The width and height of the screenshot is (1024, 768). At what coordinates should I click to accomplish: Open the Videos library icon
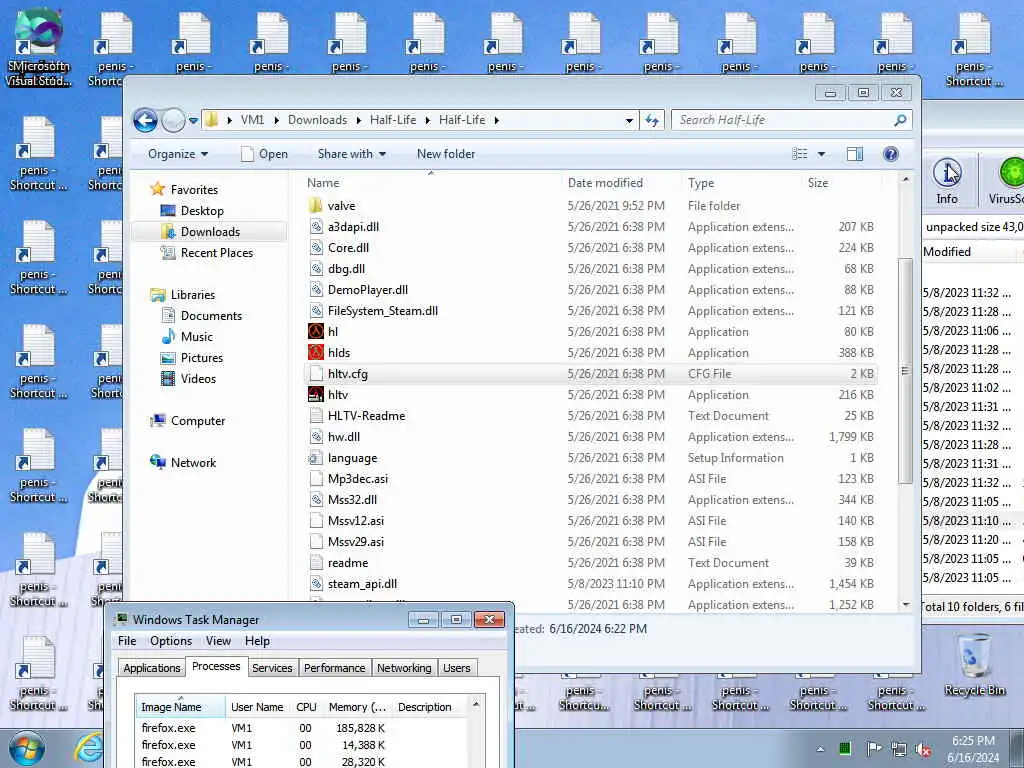pos(168,379)
